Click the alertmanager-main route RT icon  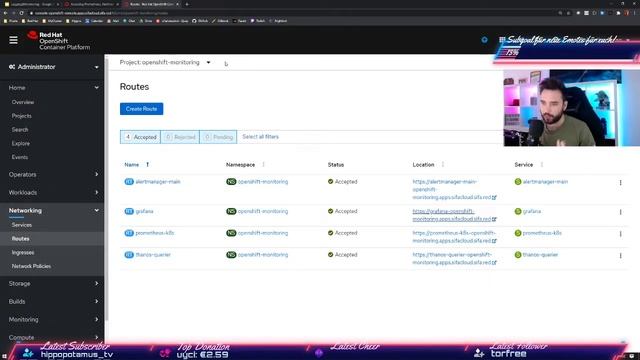(129, 182)
